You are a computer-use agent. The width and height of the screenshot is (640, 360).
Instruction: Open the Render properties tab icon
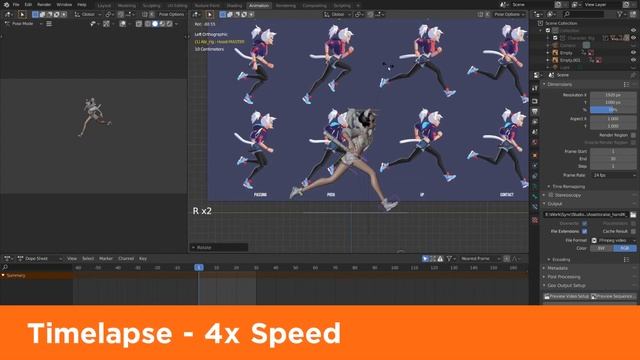(535, 101)
